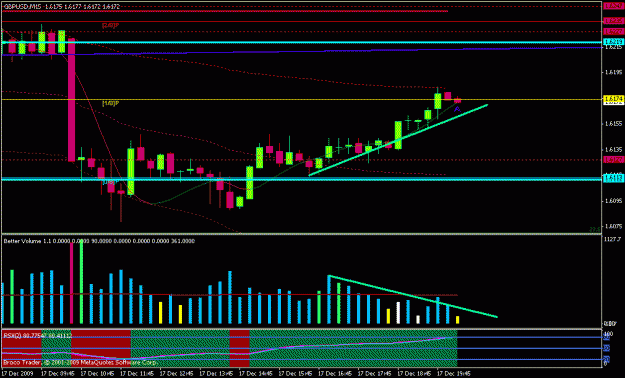Click the 17 Dec 09:45 time label

click(58, 374)
